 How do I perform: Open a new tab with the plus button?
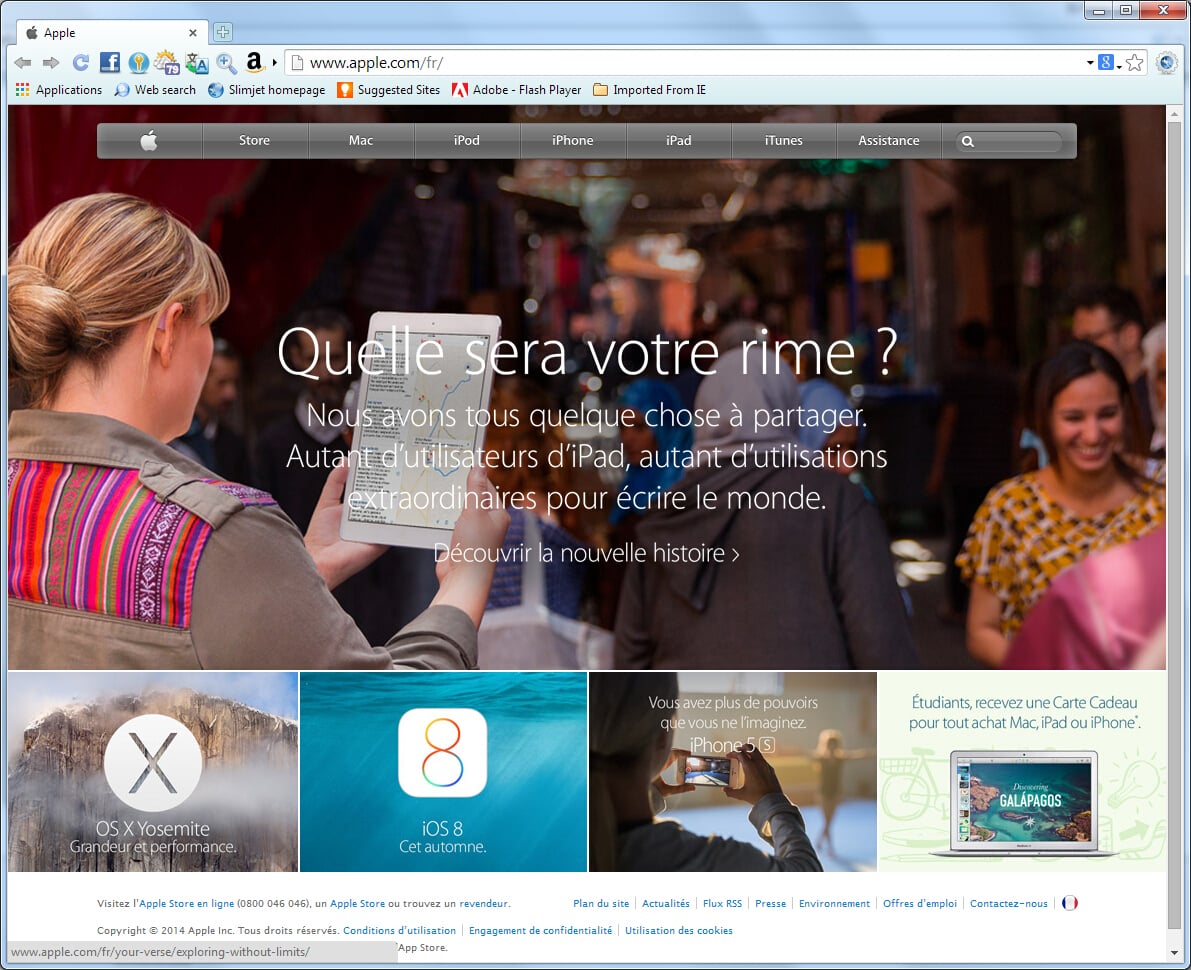coord(223,32)
